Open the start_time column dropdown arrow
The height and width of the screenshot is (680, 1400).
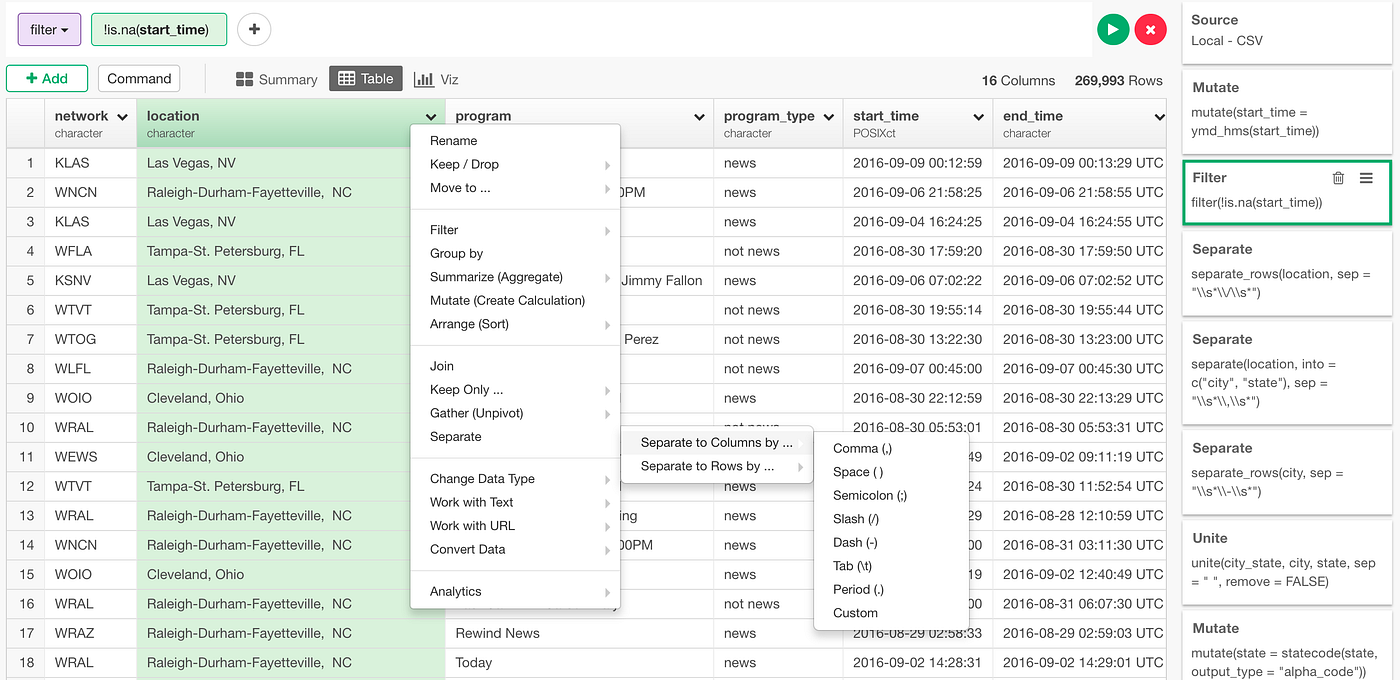point(978,117)
